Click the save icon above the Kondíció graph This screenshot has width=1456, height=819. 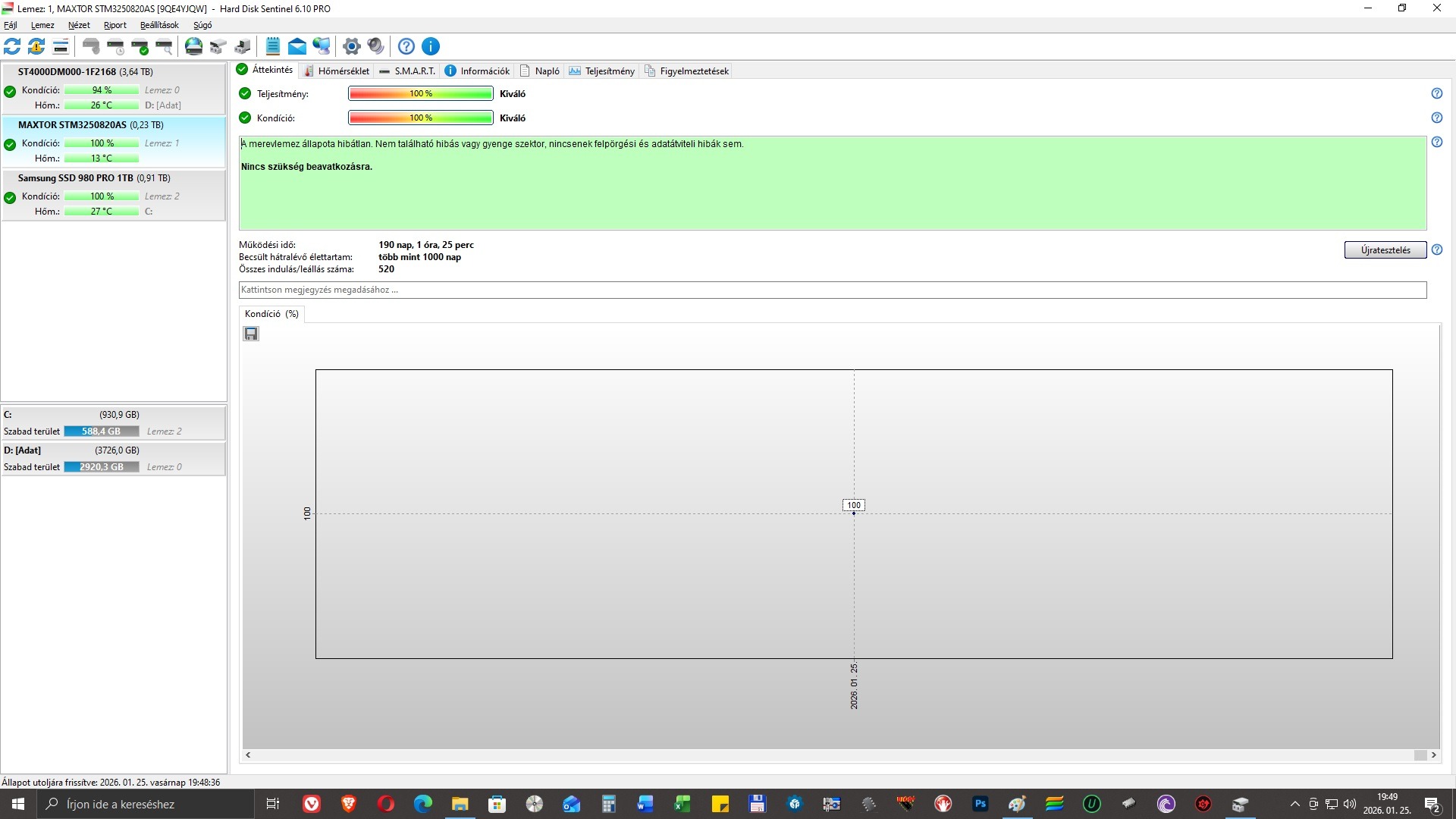pos(251,334)
